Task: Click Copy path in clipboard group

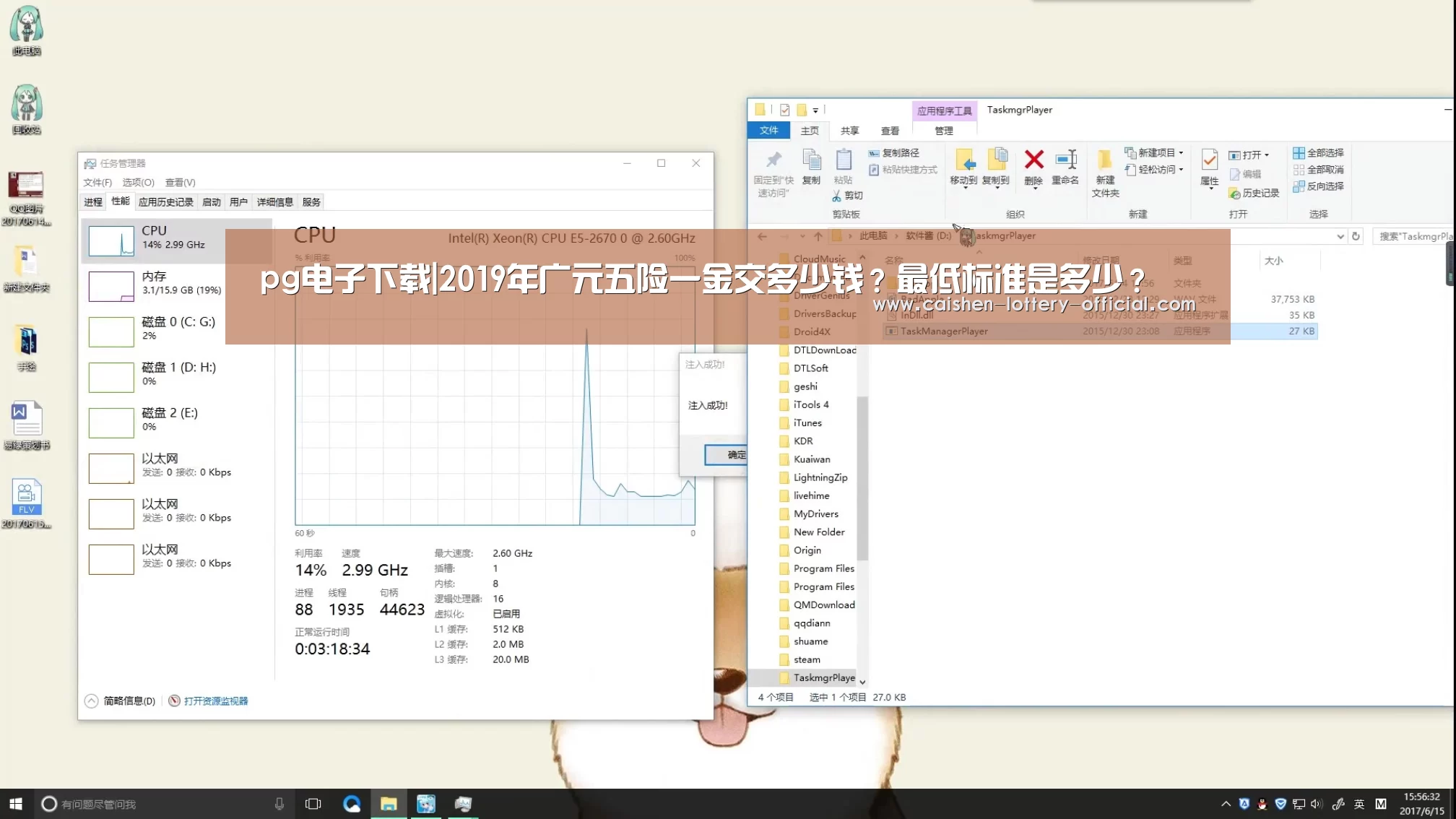Action: pyautogui.click(x=894, y=153)
